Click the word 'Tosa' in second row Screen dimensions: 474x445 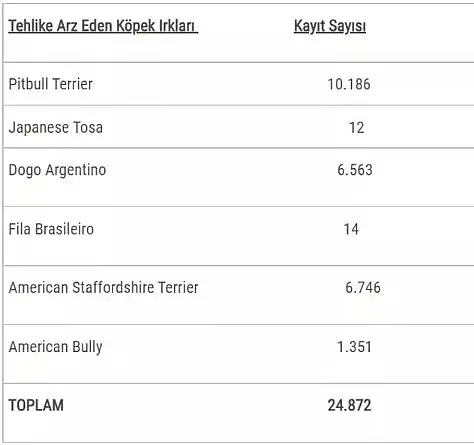click(x=88, y=128)
